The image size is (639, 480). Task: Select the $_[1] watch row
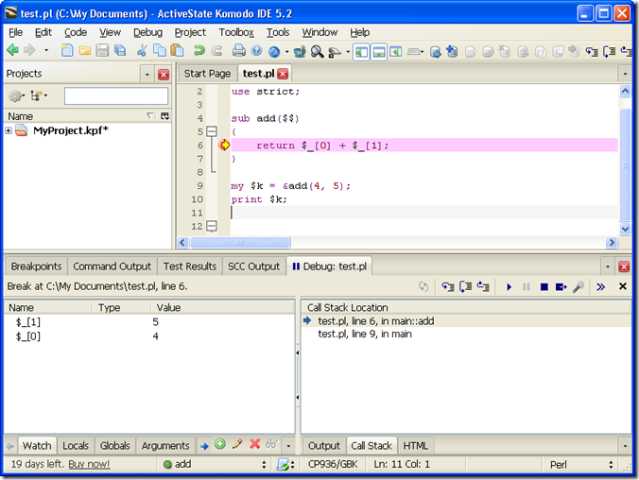pos(150,322)
